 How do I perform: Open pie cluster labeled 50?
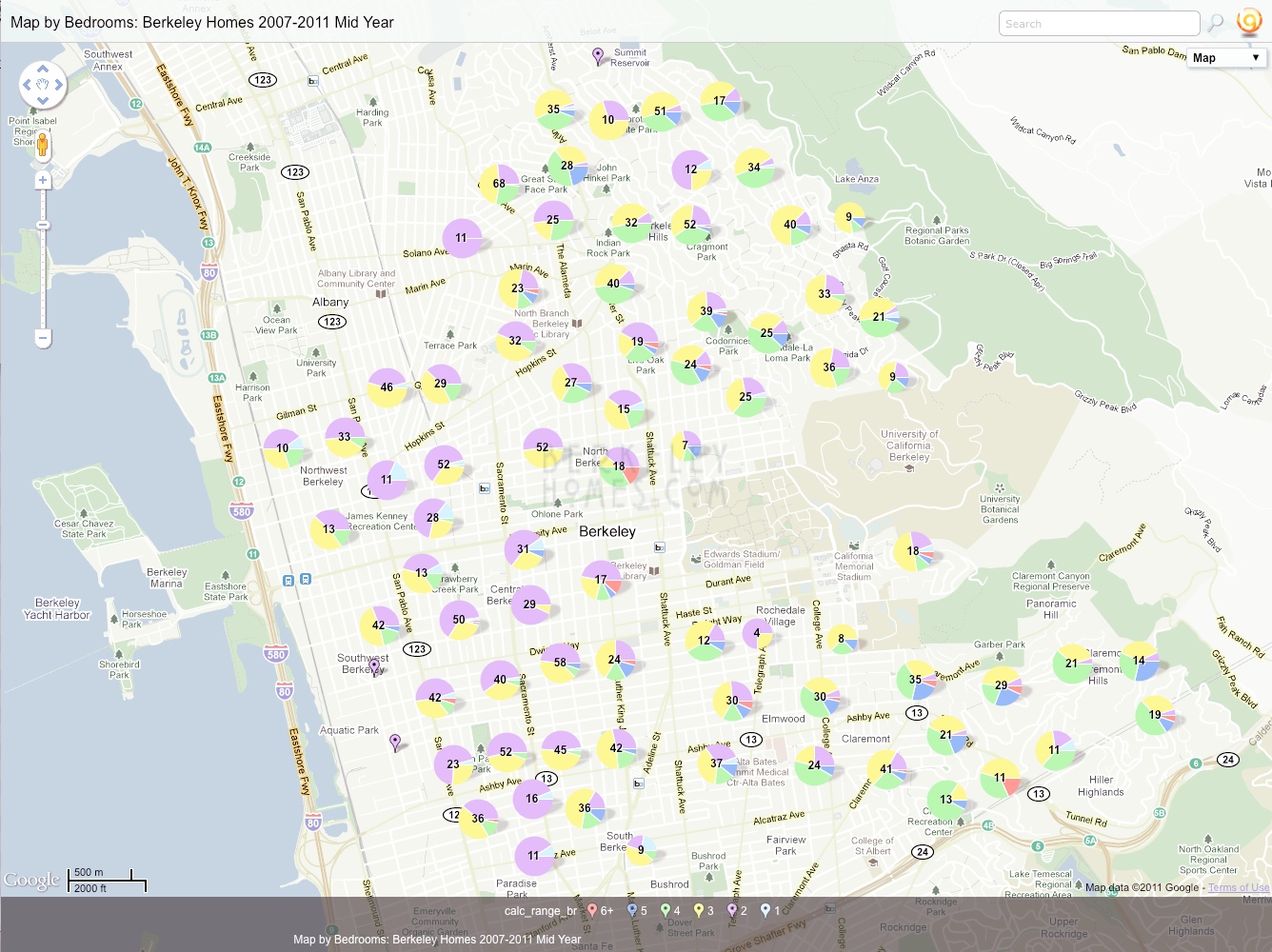[x=459, y=620]
